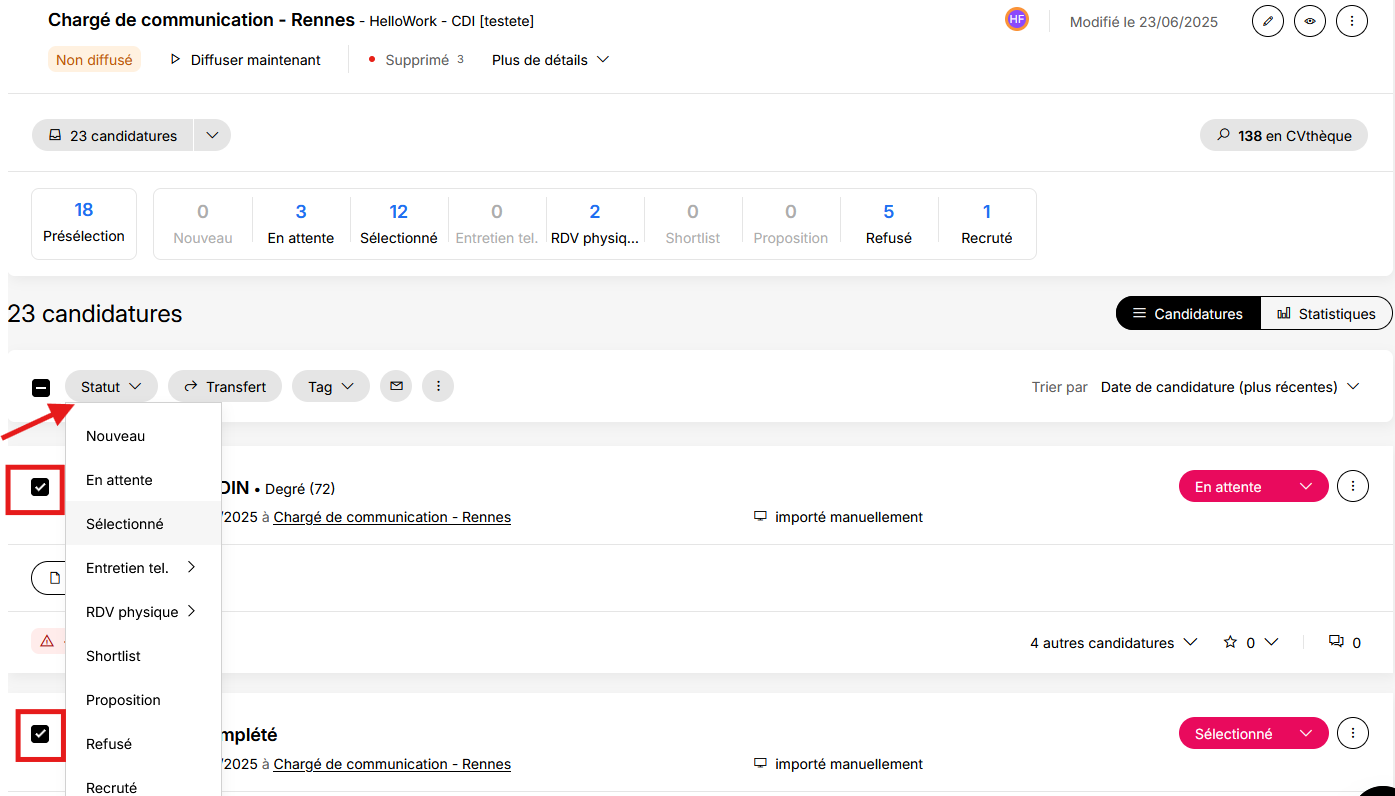Expand Plus de détails
The image size is (1395, 796).
pyautogui.click(x=551, y=60)
